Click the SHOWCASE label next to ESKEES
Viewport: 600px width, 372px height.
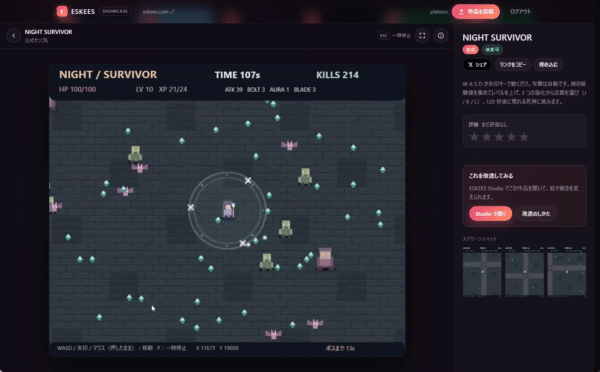(115, 11)
